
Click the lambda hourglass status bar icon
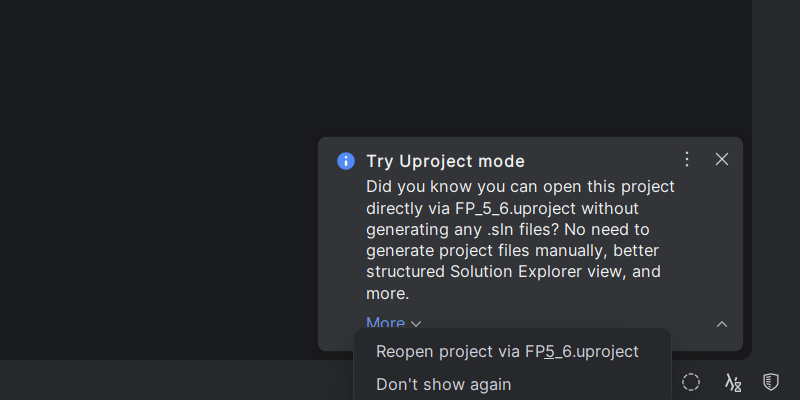pos(733,382)
